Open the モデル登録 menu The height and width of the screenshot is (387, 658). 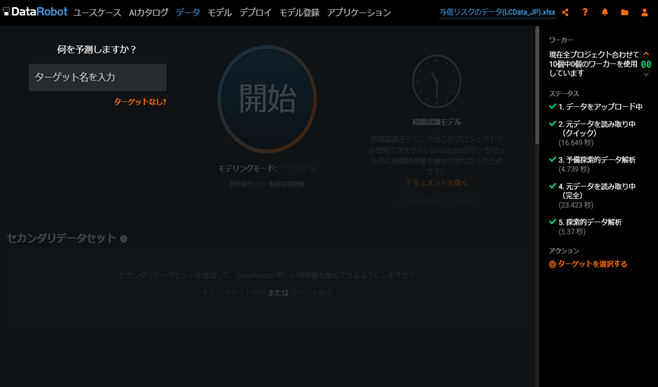click(x=299, y=13)
